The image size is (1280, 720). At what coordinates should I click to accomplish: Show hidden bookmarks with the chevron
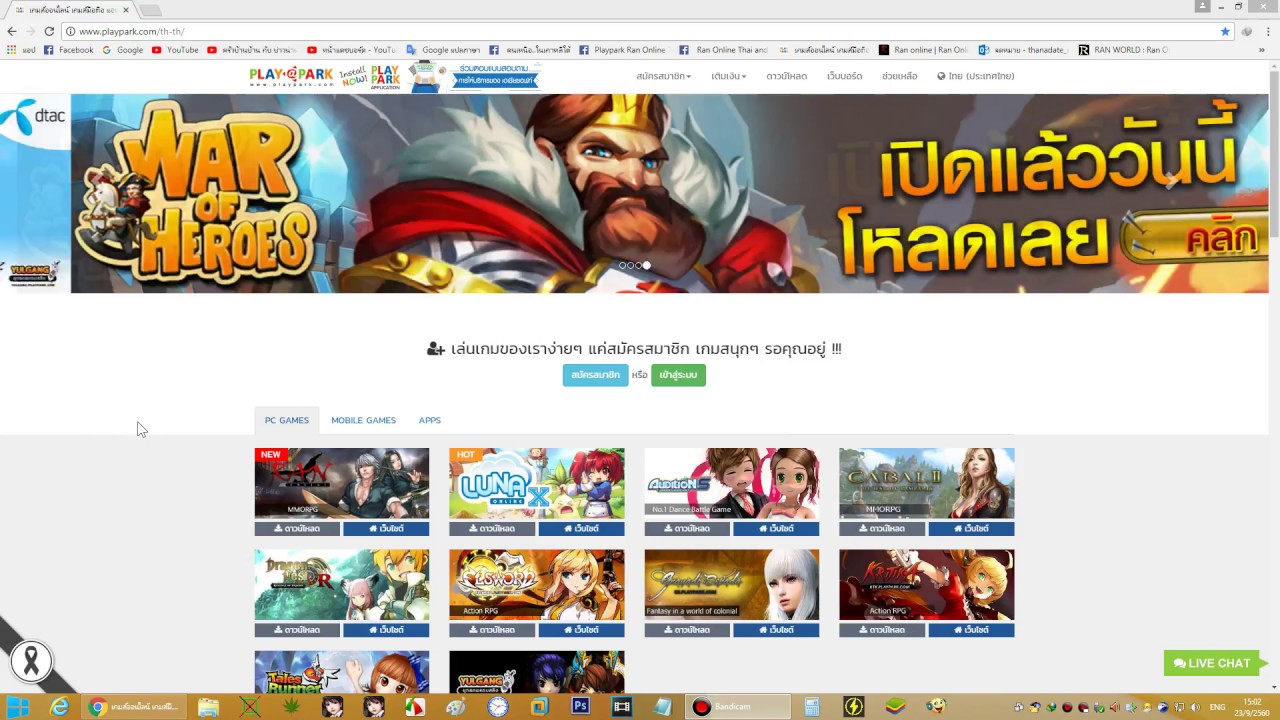pos(1262,49)
